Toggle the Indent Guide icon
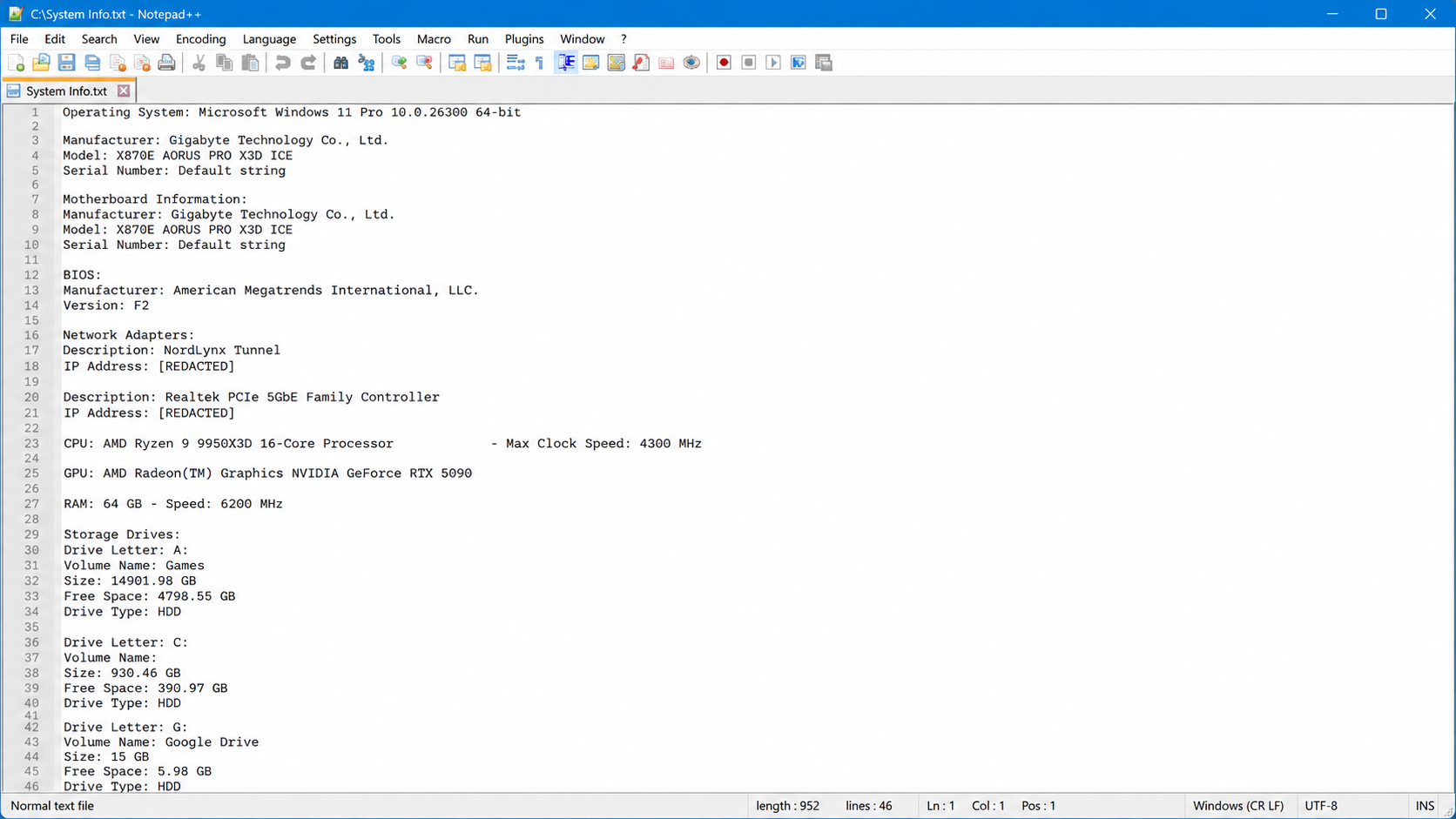Screen dimensions: 1456x819 click(566, 63)
